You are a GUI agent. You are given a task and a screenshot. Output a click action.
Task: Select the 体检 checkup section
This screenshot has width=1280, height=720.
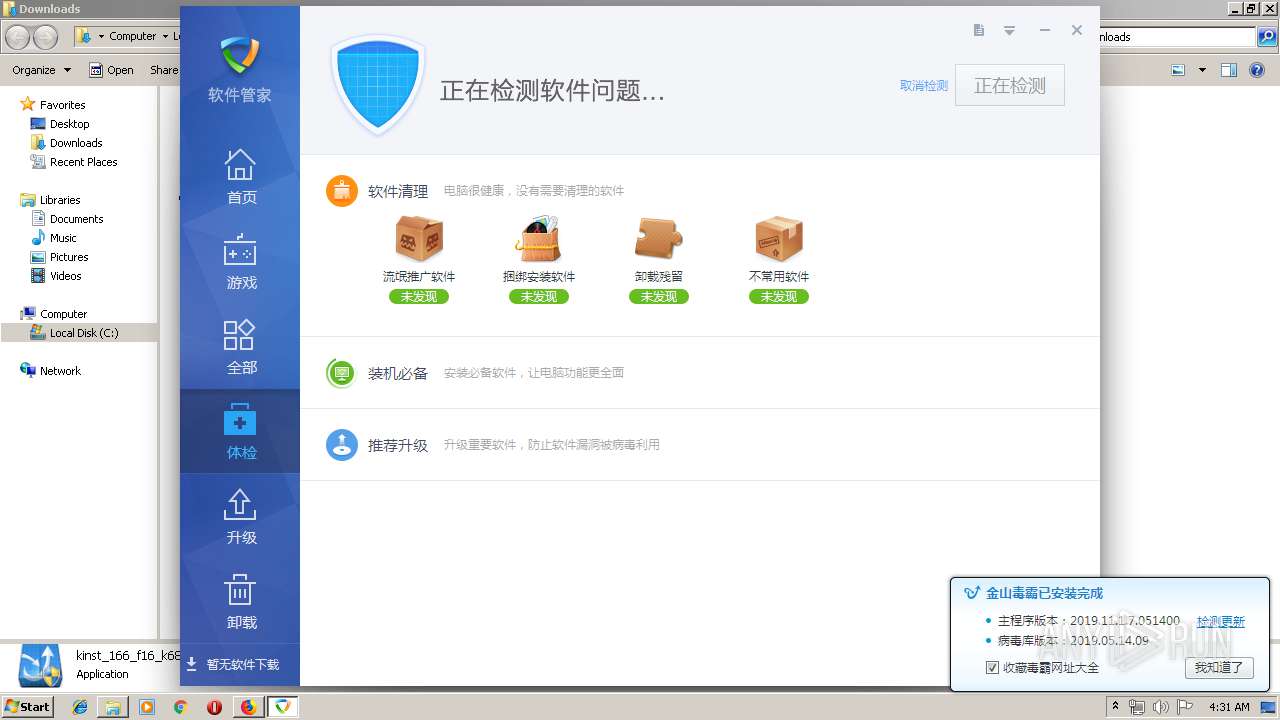(240, 432)
